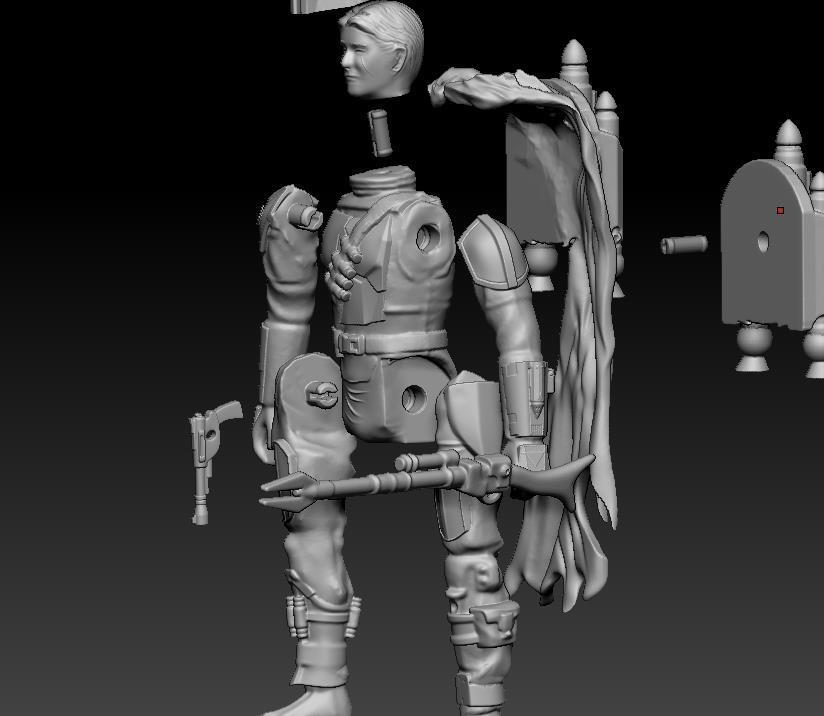Select the neck peg below the head
The width and height of the screenshot is (824, 716).
click(379, 132)
